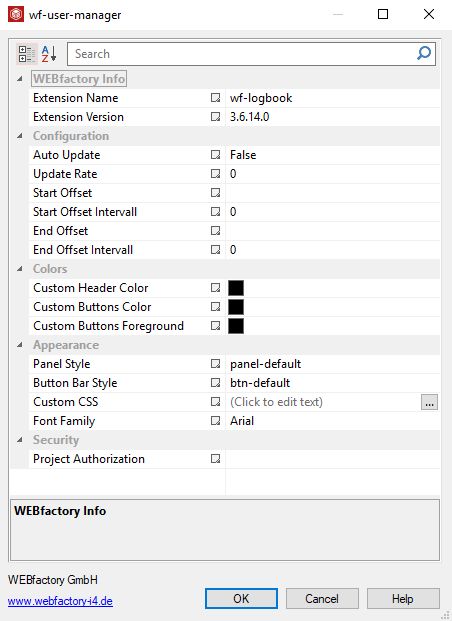
Task: Click the Start Offset Intervall property marker
Action: click(215, 212)
